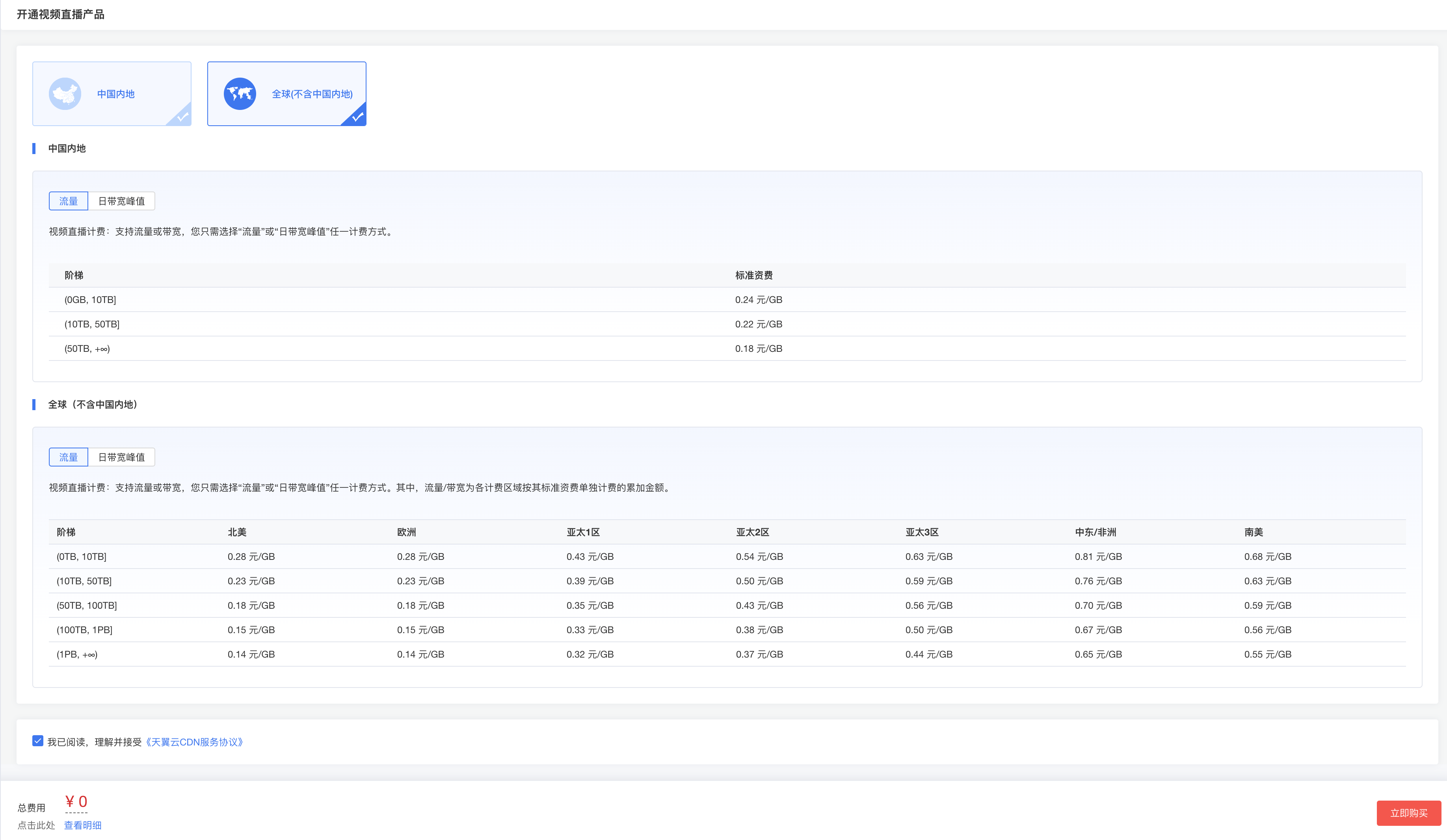Click the 0.81 元/GB price cell
This screenshot has width=1447, height=840.
[1098, 556]
